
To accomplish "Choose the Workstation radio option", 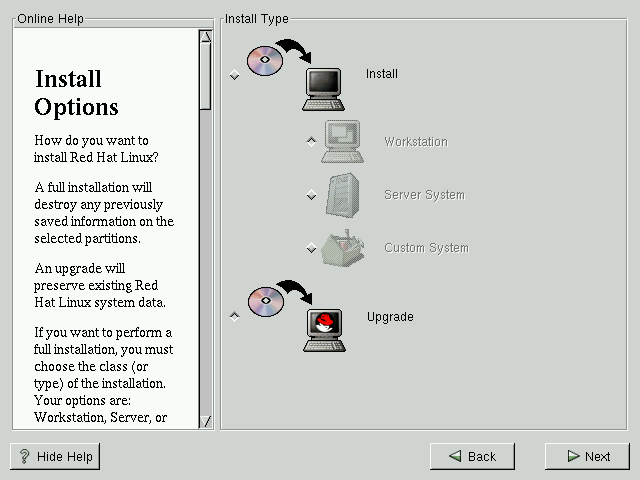I will (x=311, y=142).
